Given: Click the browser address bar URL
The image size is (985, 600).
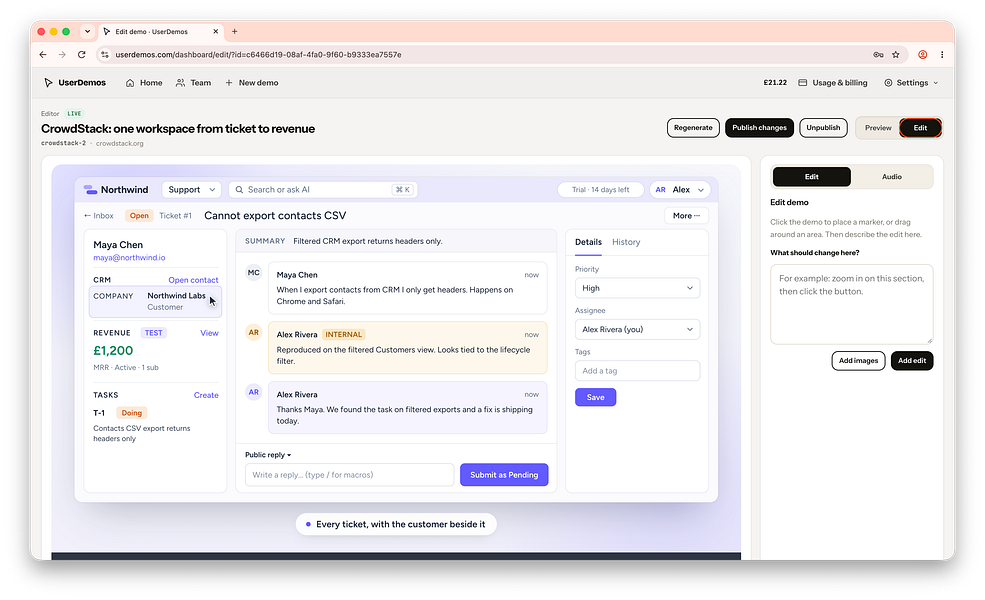Looking at the screenshot, I should coord(258,55).
